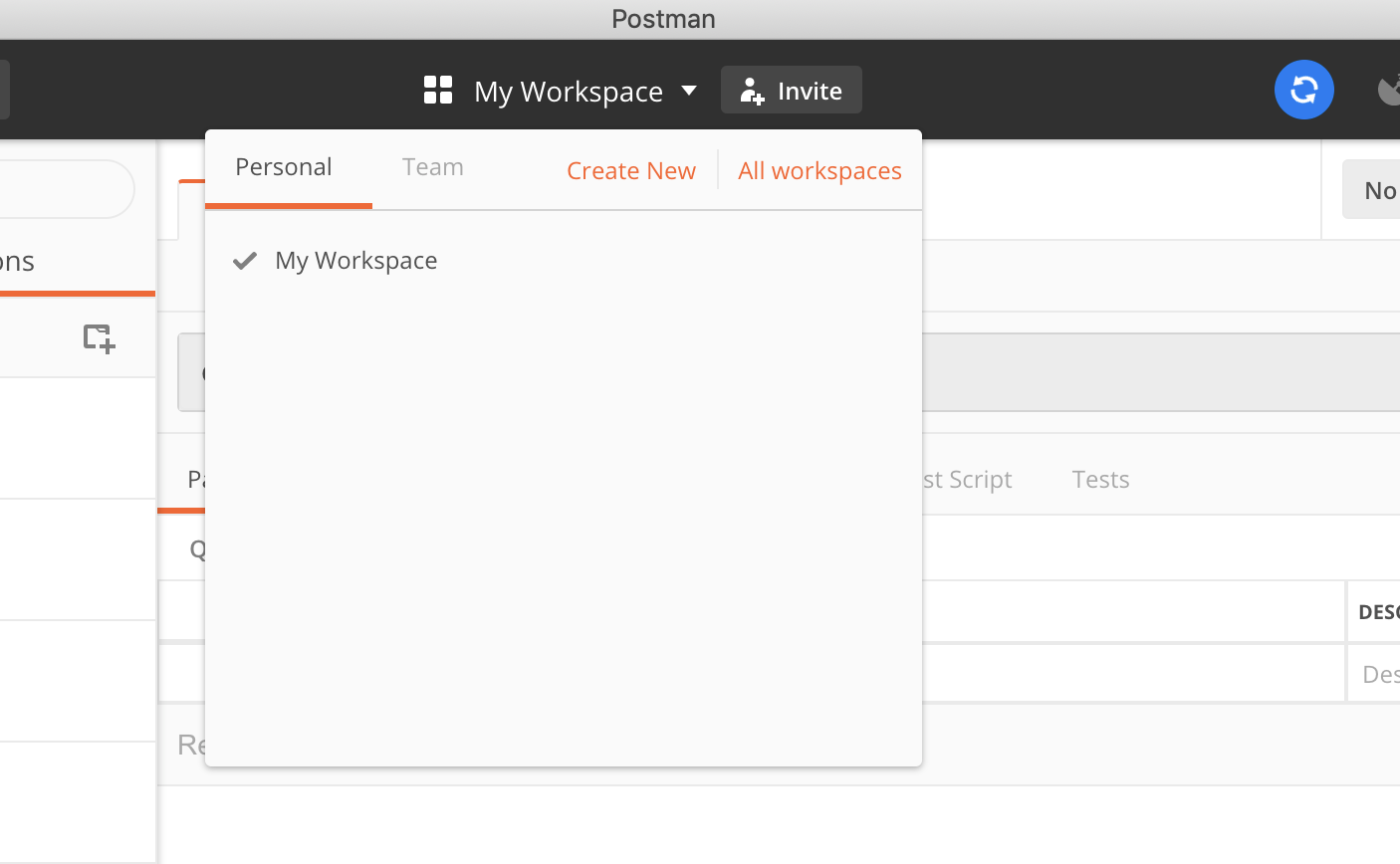Click the workspace grid icon

click(x=438, y=90)
